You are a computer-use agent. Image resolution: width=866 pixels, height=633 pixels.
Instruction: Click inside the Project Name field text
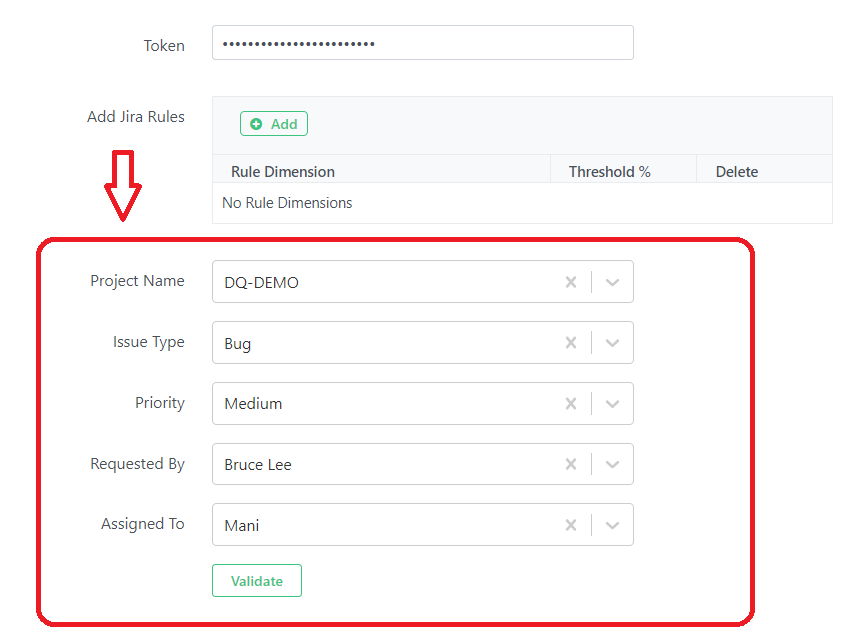click(261, 283)
